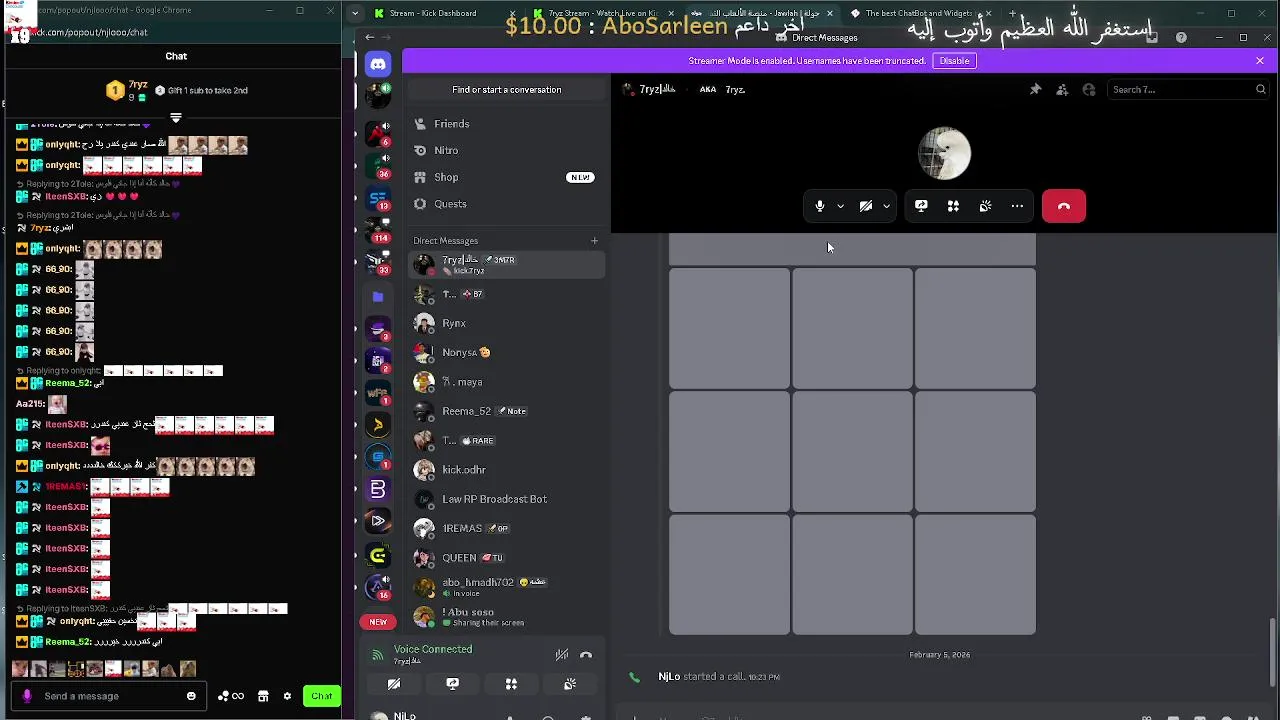
Task: Open camera options arrow in call controls
Action: 886,206
